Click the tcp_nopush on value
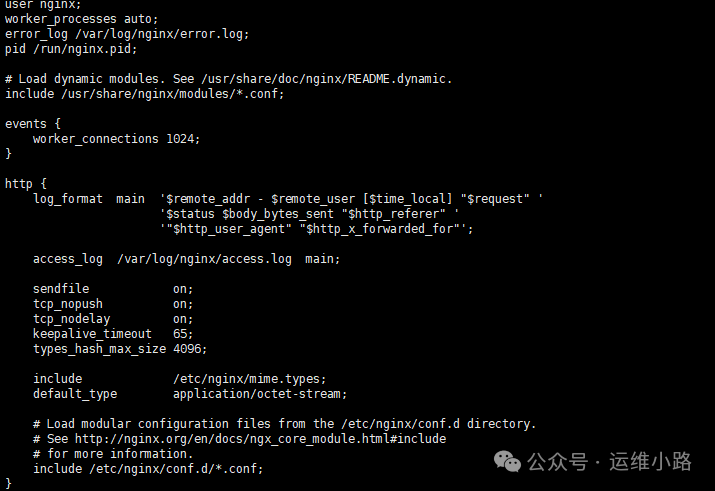Screen dimensions: 715x491 point(183,304)
